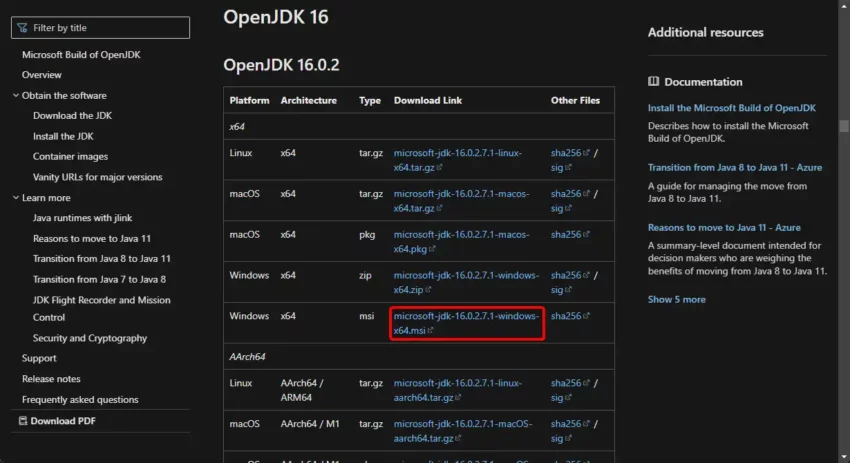Viewport: 850px width, 463px height.
Task: Click the page vertical scrollbar thumb
Action: tap(844, 125)
